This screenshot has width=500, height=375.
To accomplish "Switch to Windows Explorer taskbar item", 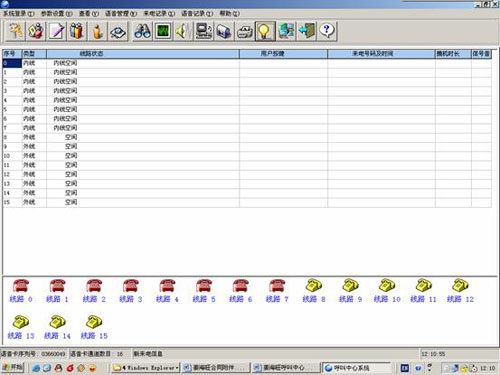I will point(146,368).
